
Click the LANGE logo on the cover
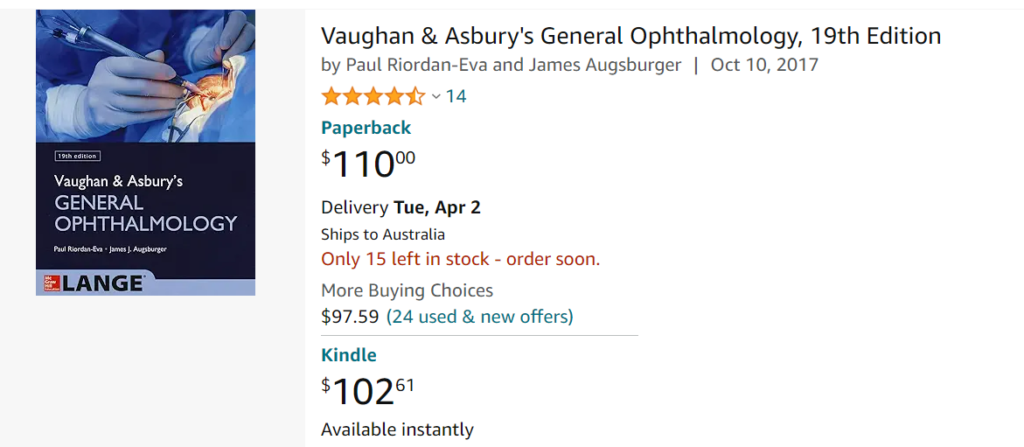pos(102,283)
